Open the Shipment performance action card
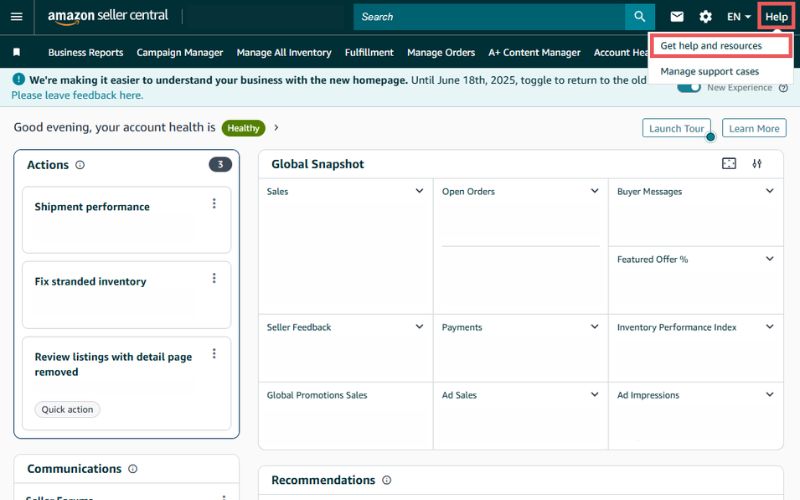800x500 pixels. click(127, 219)
